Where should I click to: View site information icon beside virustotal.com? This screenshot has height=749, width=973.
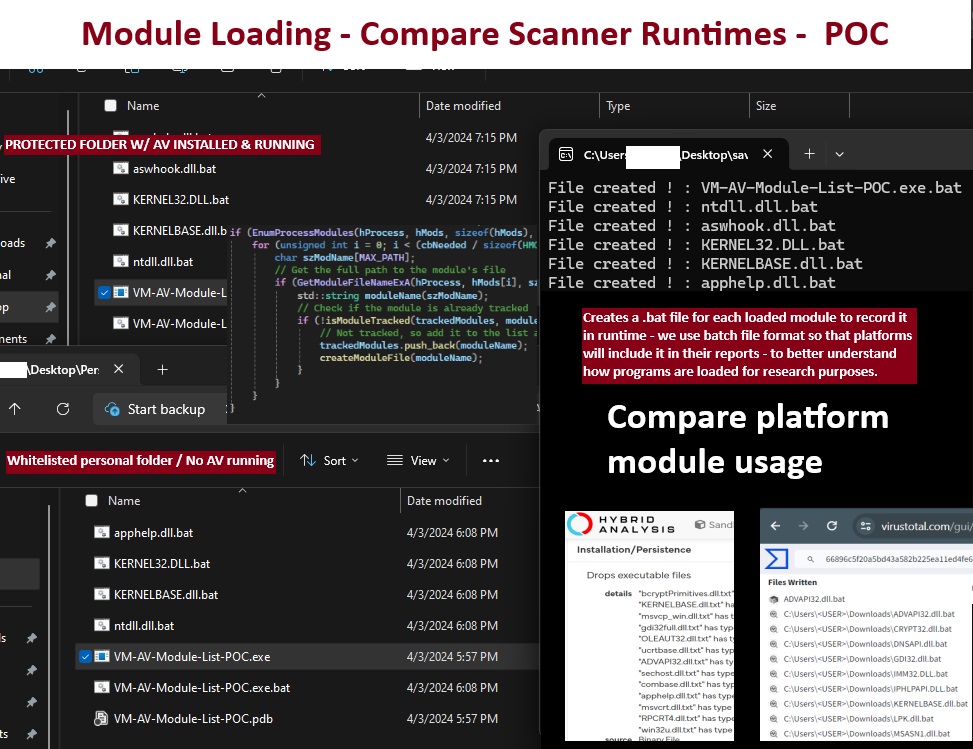click(865, 526)
